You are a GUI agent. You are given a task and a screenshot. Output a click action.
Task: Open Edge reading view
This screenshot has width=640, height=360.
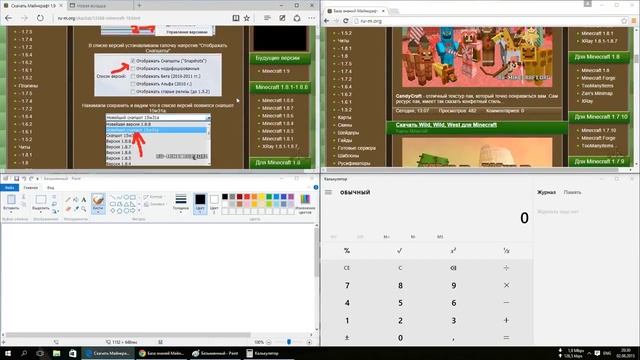236,18
